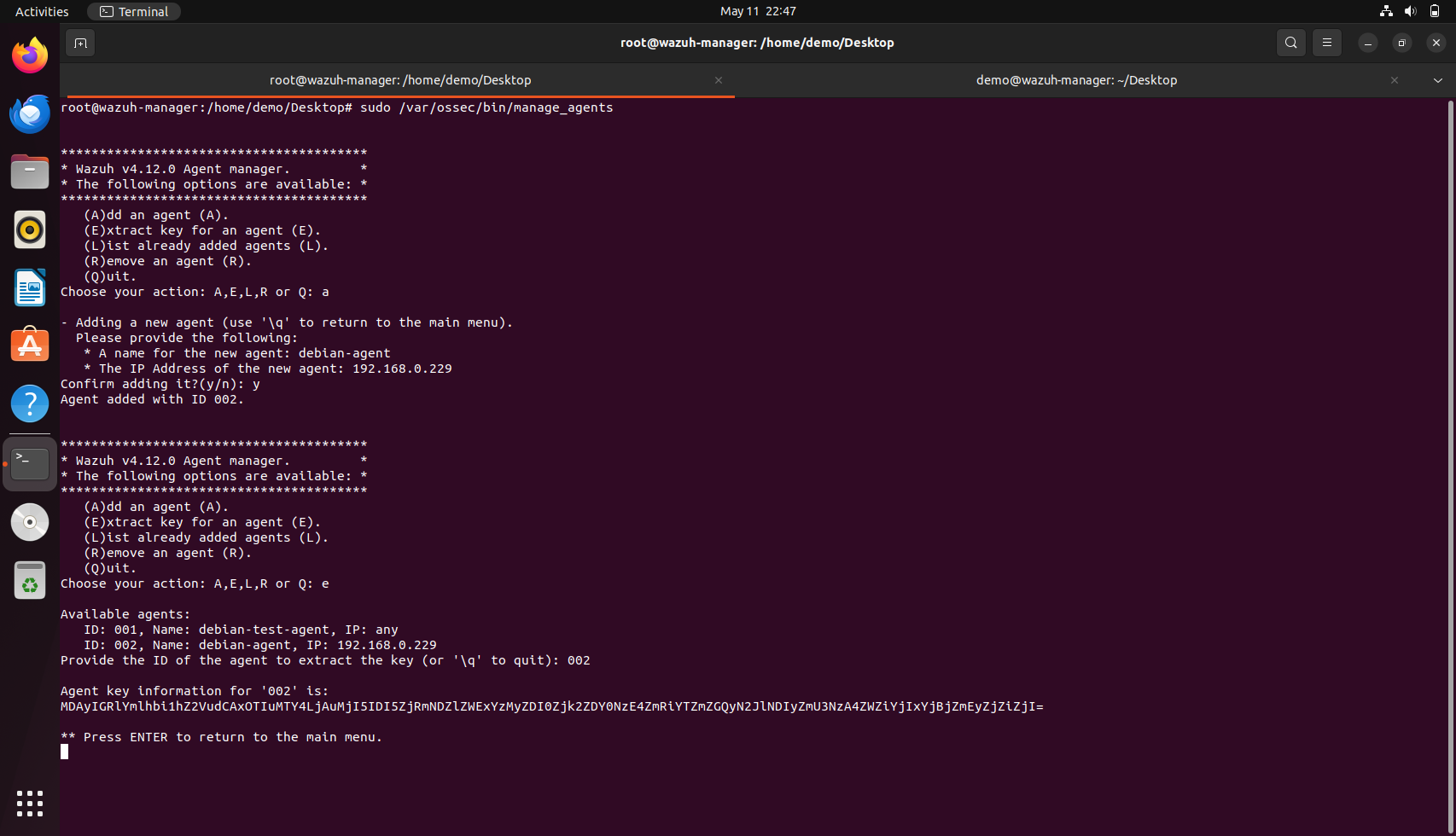
Task: Open the Trash in the dock
Action: (x=30, y=581)
